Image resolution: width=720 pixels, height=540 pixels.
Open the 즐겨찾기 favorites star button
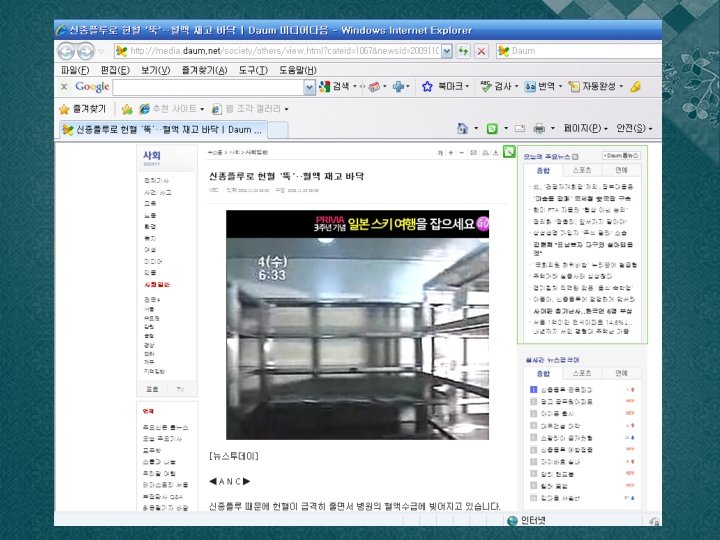pos(83,109)
